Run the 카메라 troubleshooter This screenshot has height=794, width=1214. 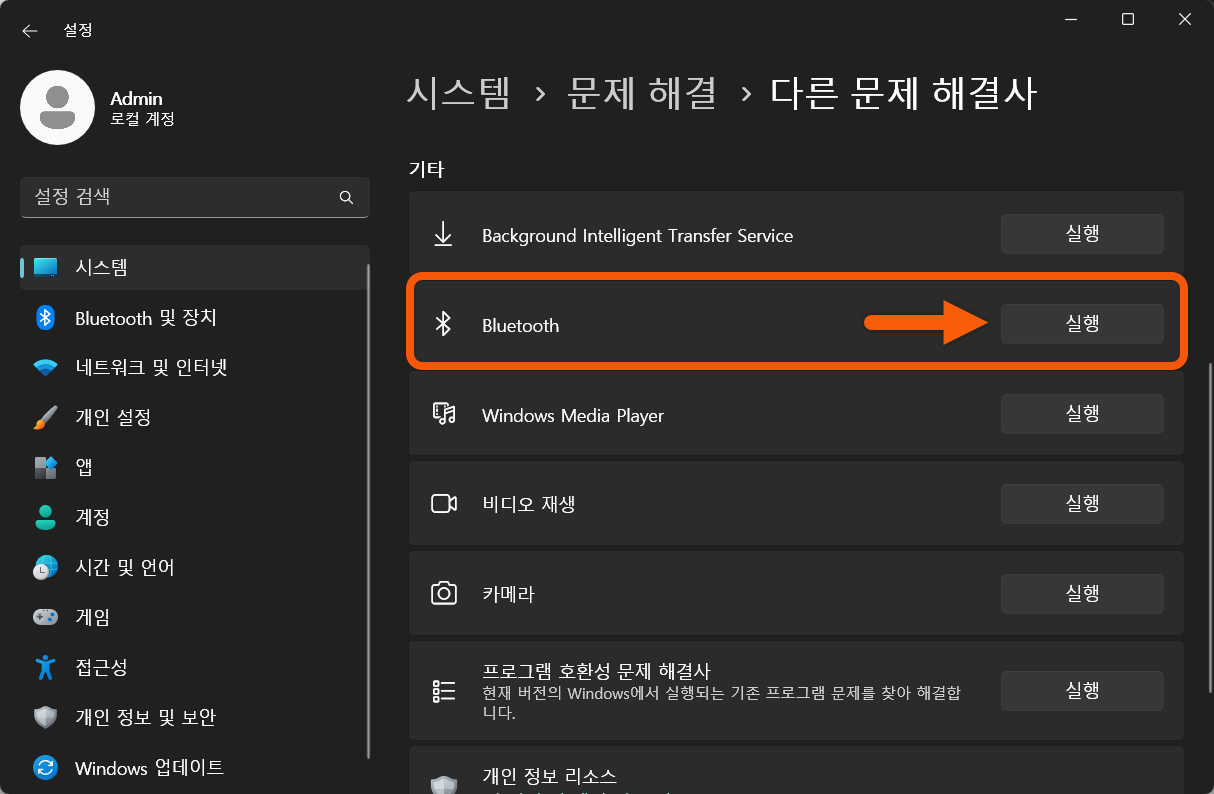point(1082,594)
